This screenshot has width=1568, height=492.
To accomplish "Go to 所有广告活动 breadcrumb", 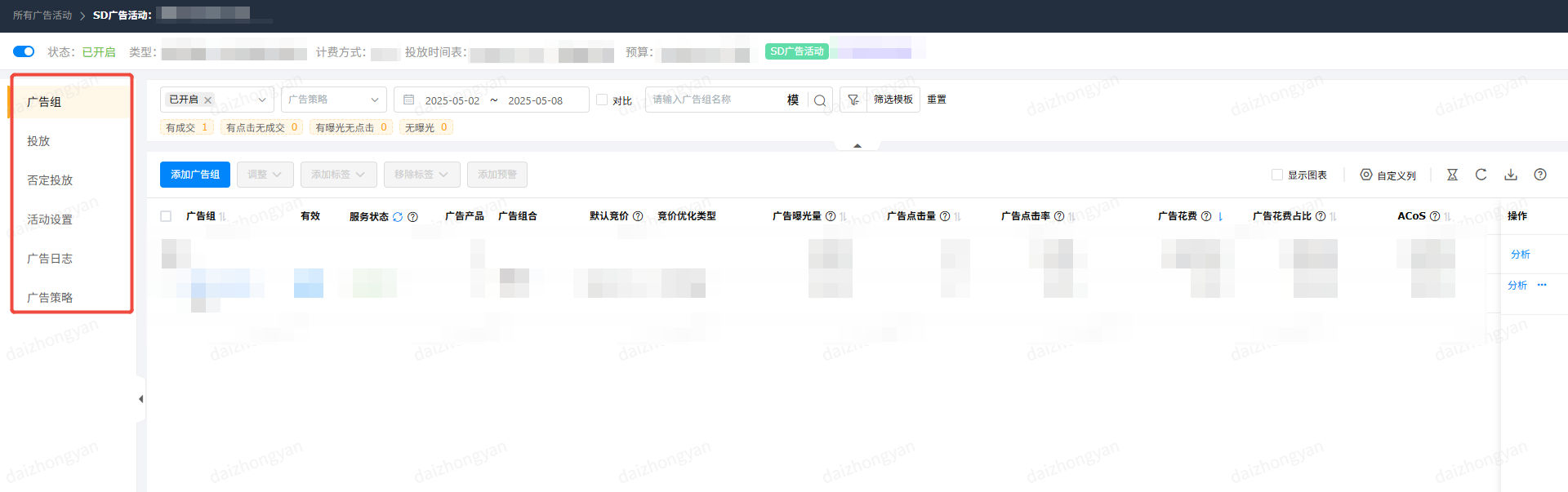I will point(42,16).
